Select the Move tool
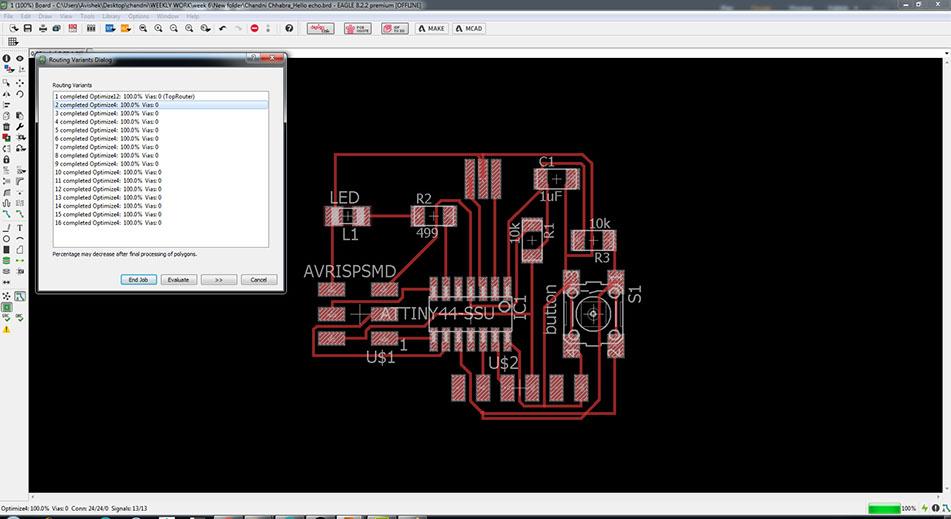This screenshot has height=519, width=951. pyautogui.click(x=20, y=83)
